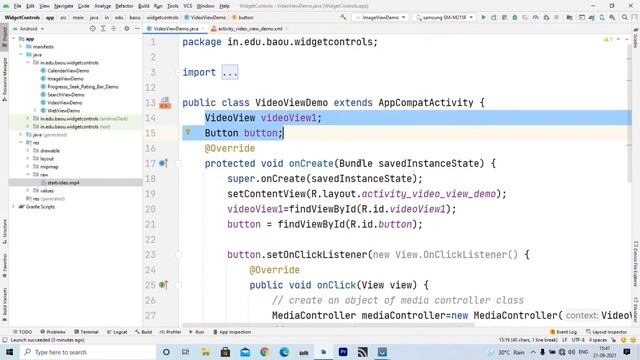
Task: Expand the layout folder
Action: 28,158
